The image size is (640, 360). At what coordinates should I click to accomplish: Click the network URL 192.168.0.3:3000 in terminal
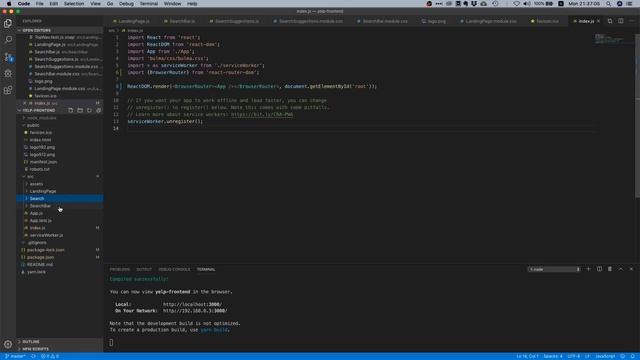pyautogui.click(x=195, y=311)
